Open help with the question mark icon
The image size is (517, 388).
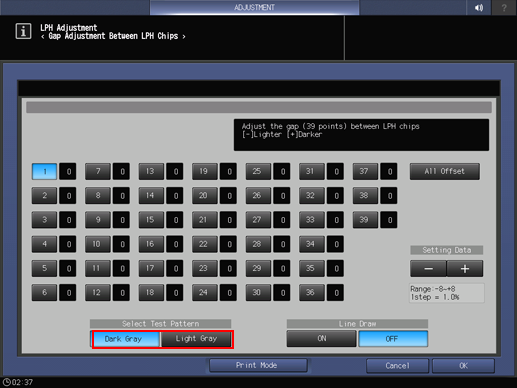click(x=504, y=7)
